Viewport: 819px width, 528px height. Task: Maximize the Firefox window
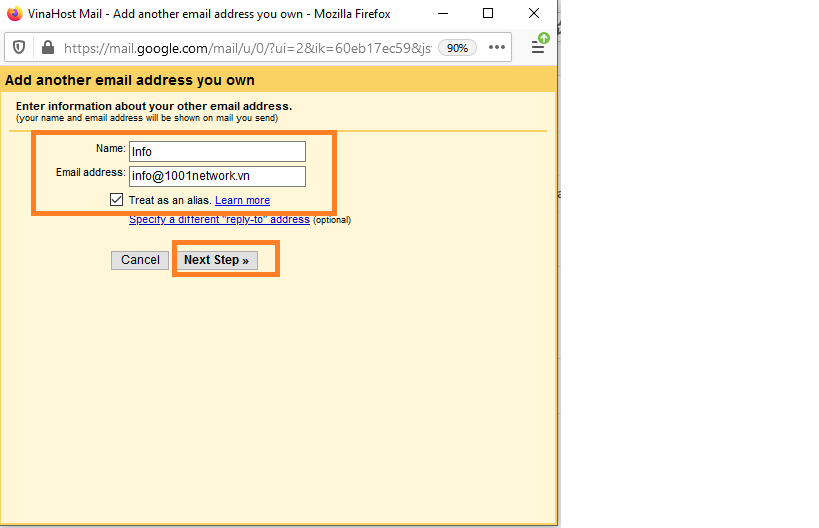488,14
